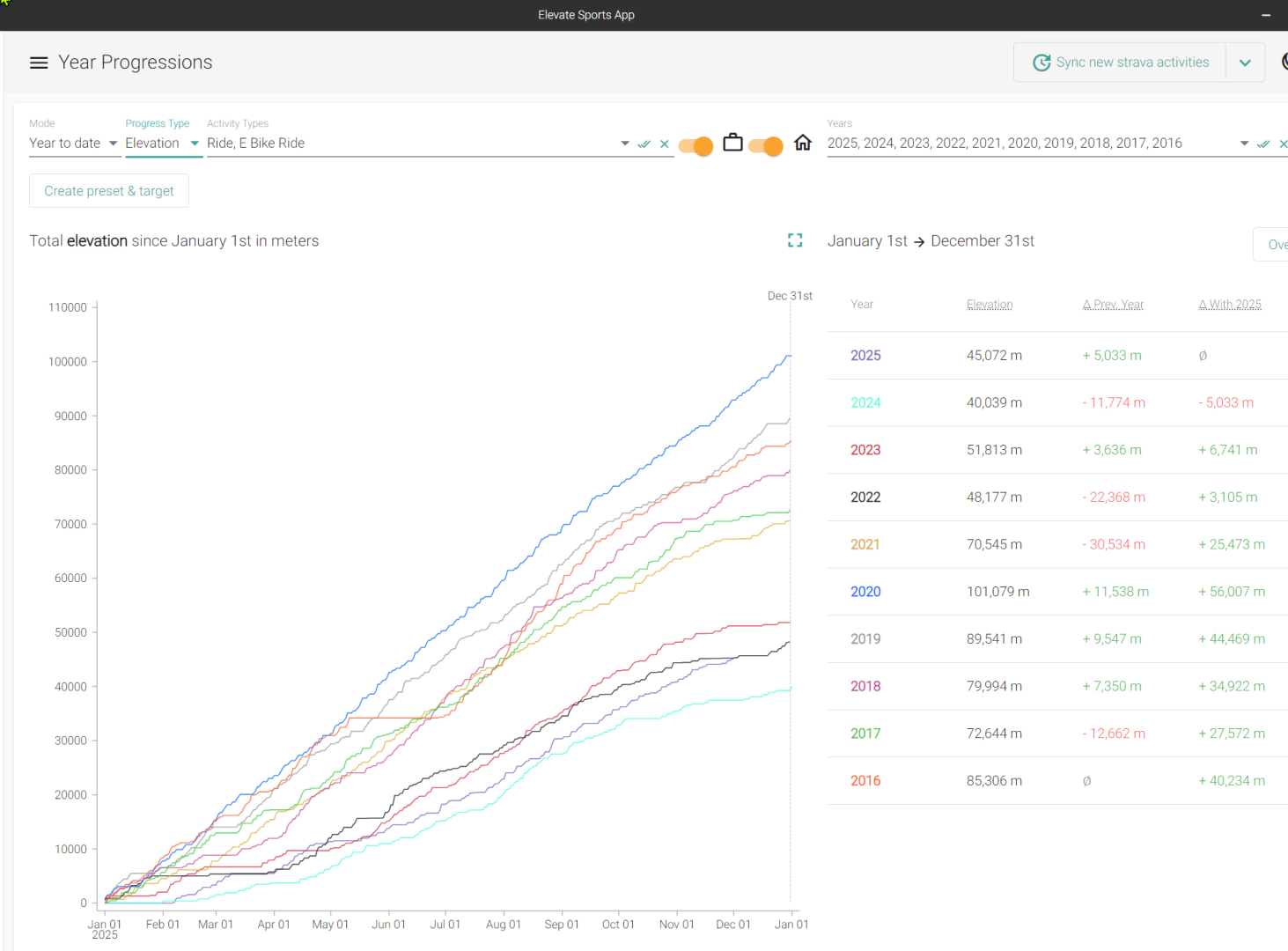Open the sync options chevron menu
1288x951 pixels.
pos(1245,63)
